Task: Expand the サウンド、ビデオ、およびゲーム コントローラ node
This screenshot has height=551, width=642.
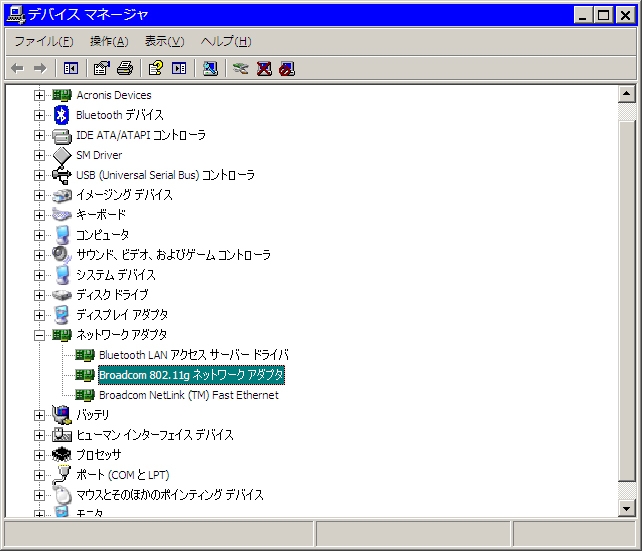Action: (39, 255)
